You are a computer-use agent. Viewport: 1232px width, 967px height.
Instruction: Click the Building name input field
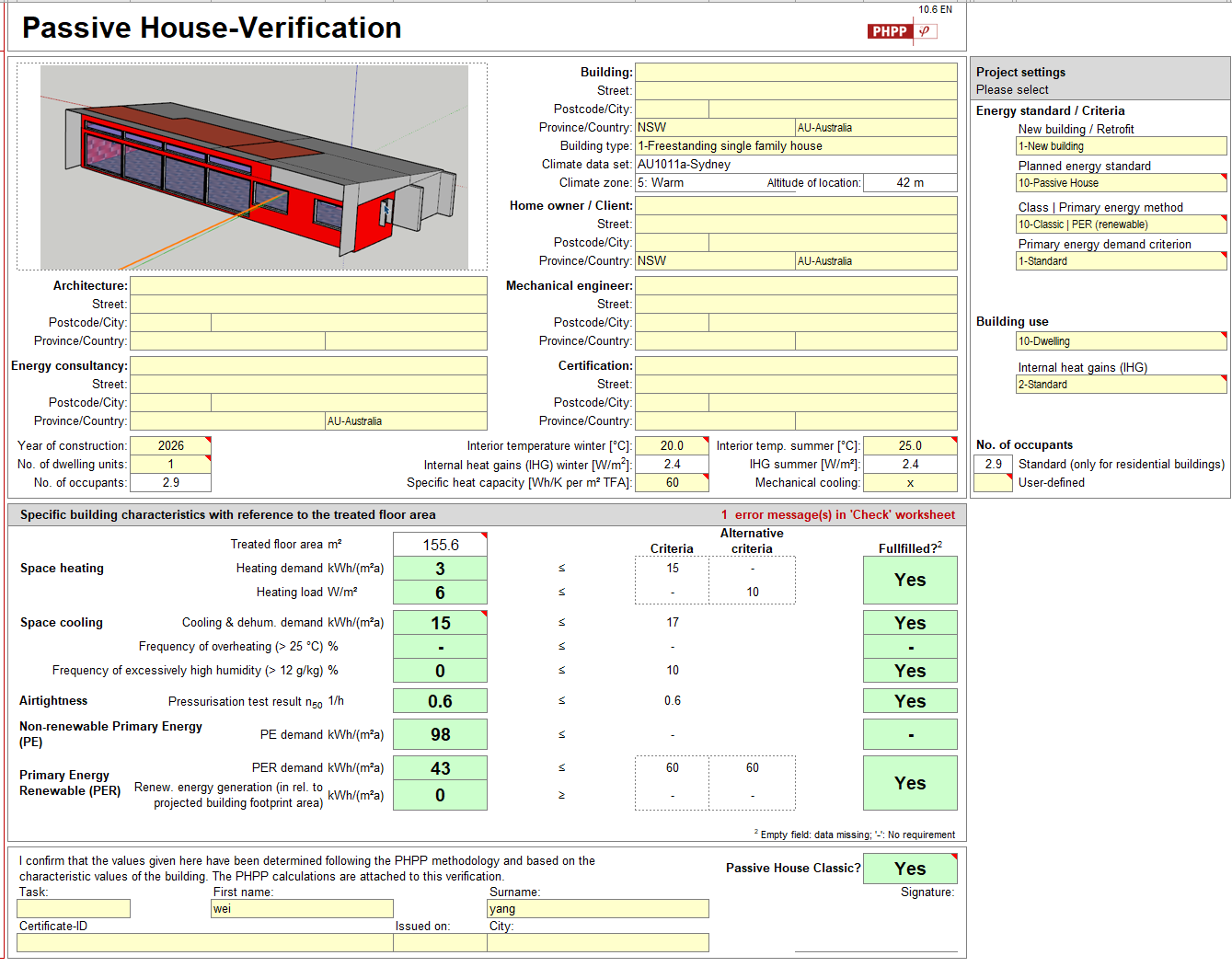click(x=796, y=73)
